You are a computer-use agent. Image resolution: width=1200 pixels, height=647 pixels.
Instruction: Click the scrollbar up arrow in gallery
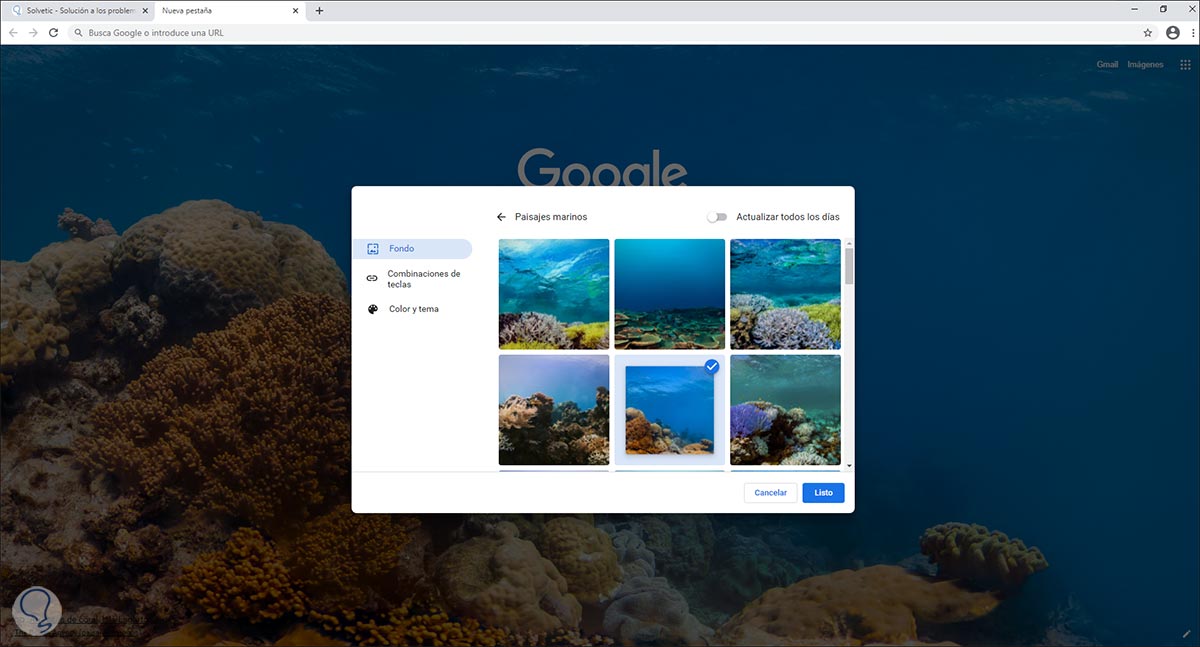click(x=849, y=242)
